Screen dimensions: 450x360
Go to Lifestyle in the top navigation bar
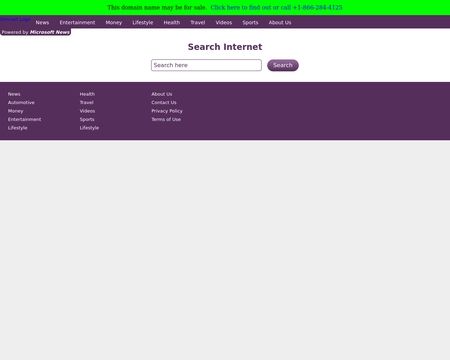(143, 22)
